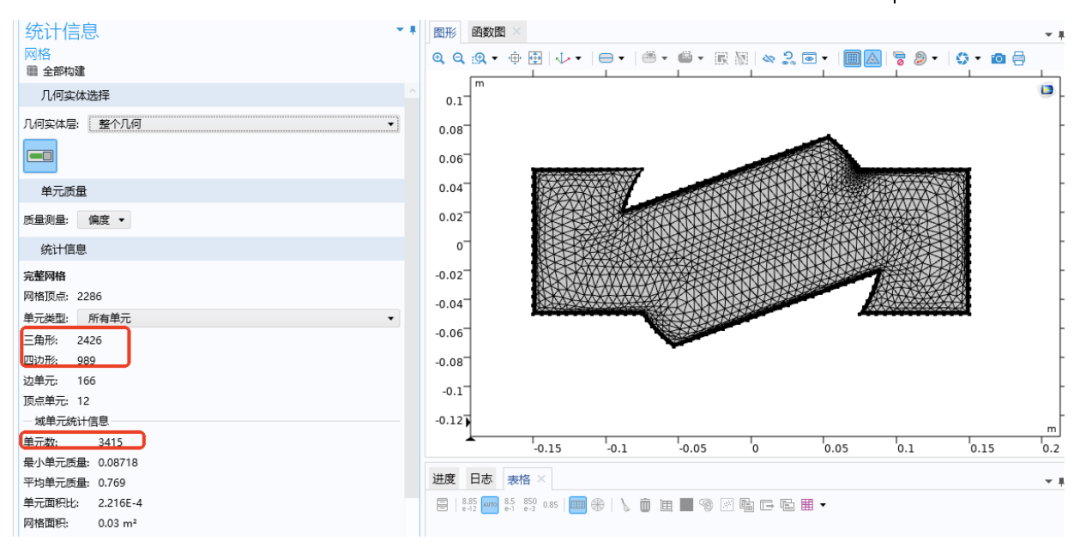Viewport: 1080px width, 547px height.
Task: Click the zoom out magnifier icon
Action: pyautogui.click(x=458, y=59)
